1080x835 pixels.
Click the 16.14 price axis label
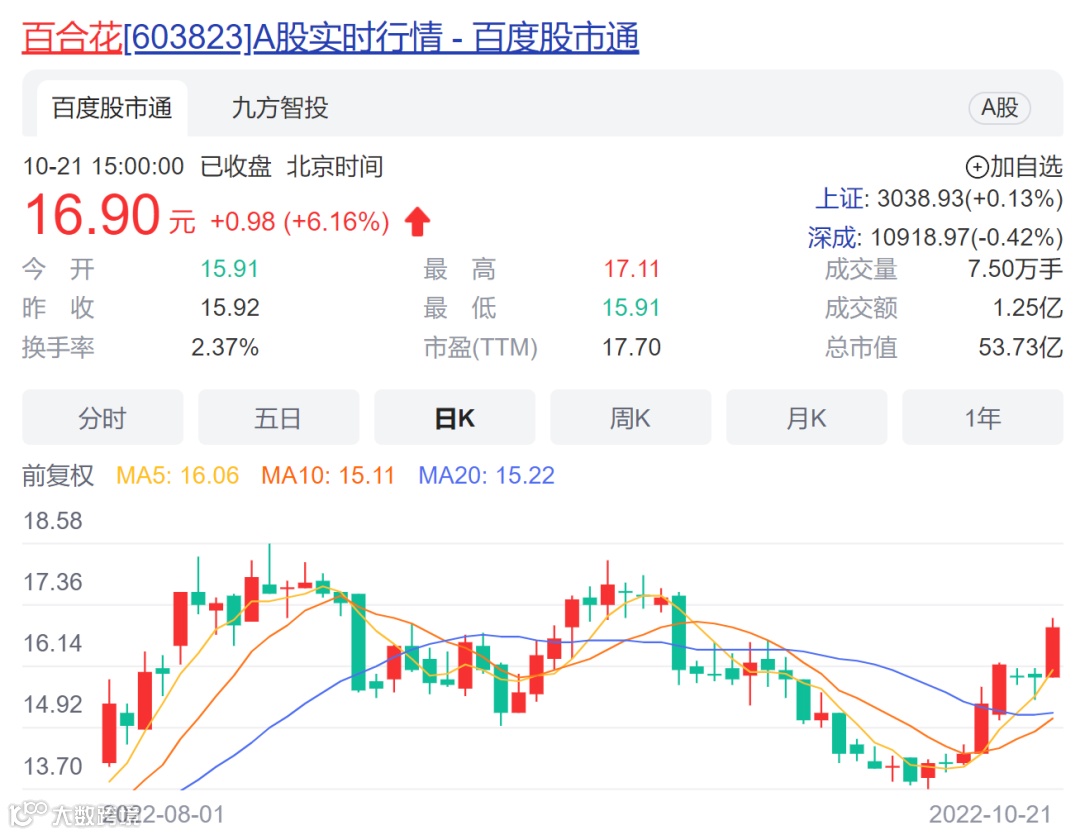click(x=53, y=643)
